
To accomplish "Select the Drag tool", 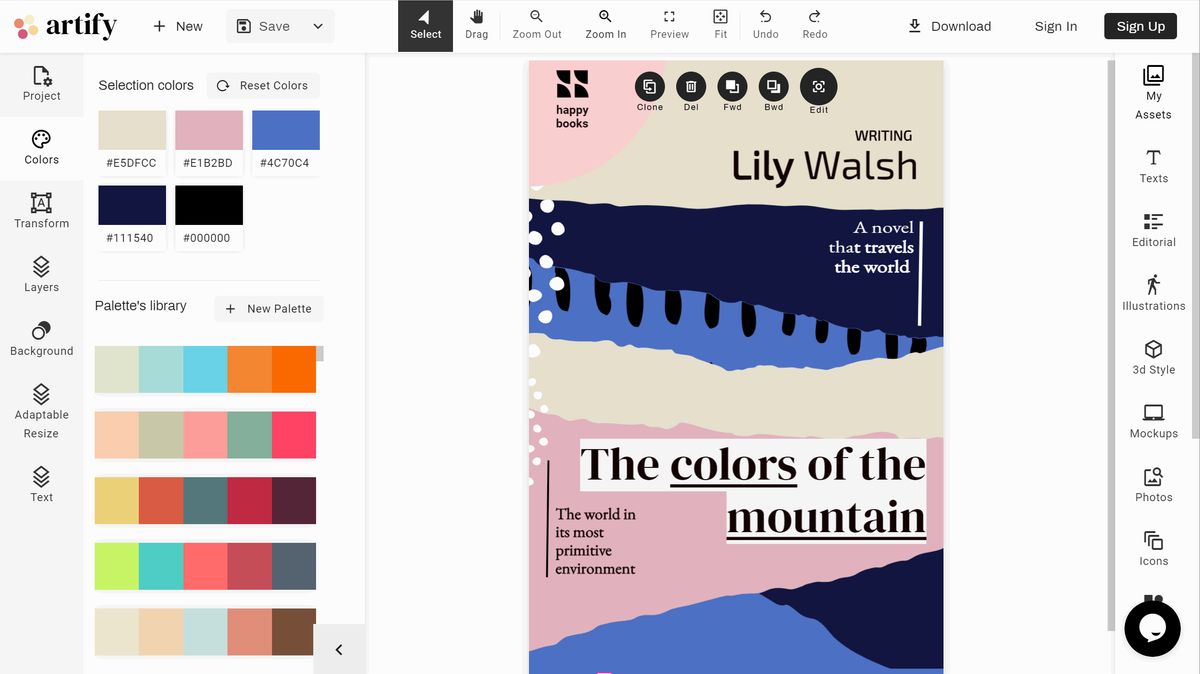I will 477,25.
